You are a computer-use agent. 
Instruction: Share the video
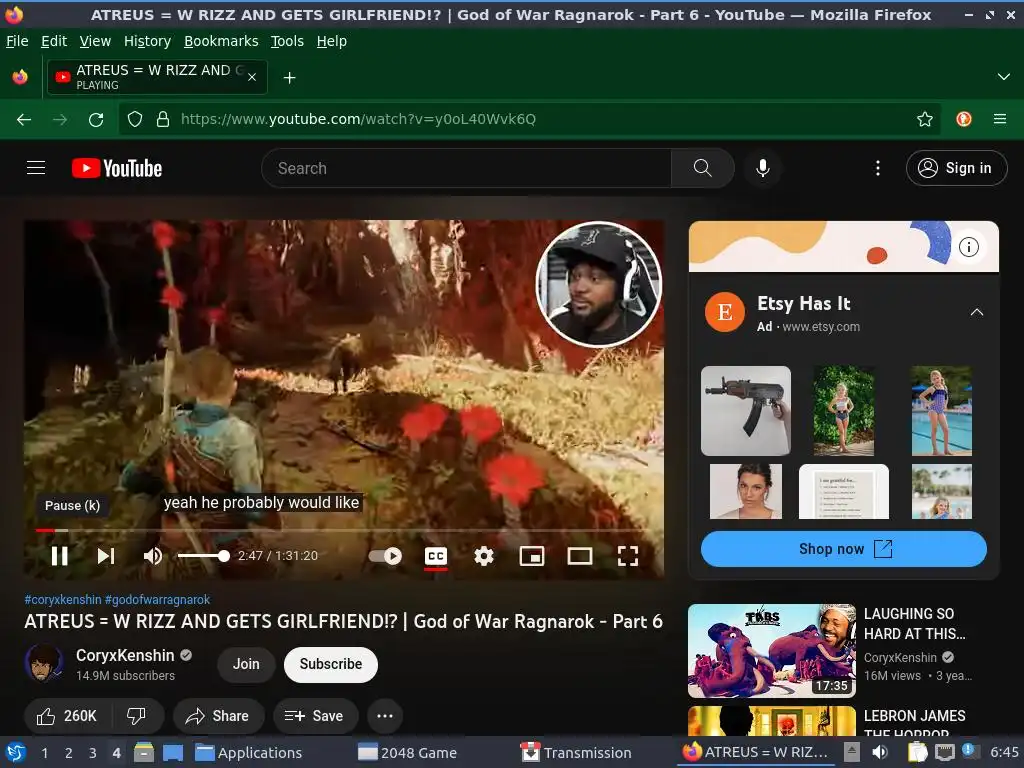218,716
